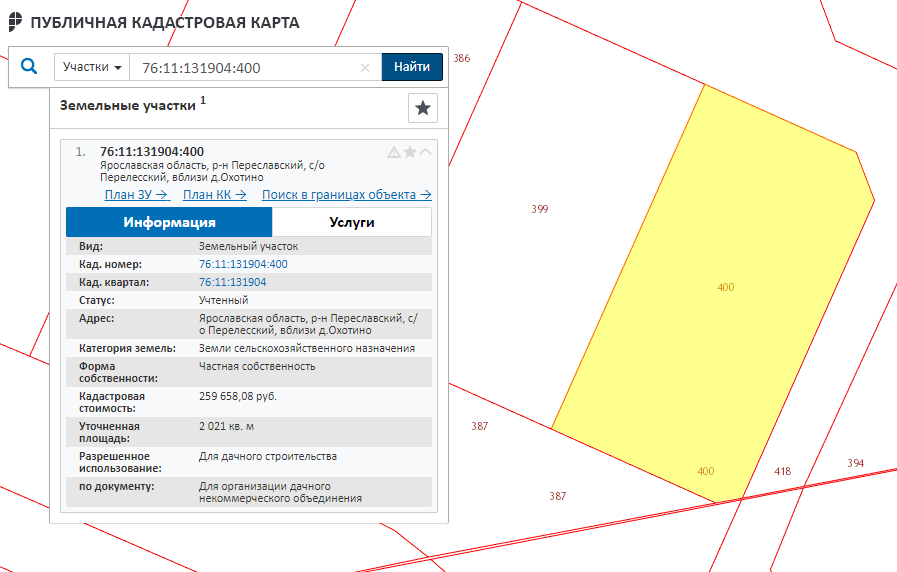Image resolution: width=897 pixels, height=572 pixels.
Task: Open the Участки search type dropdown
Action: point(92,67)
